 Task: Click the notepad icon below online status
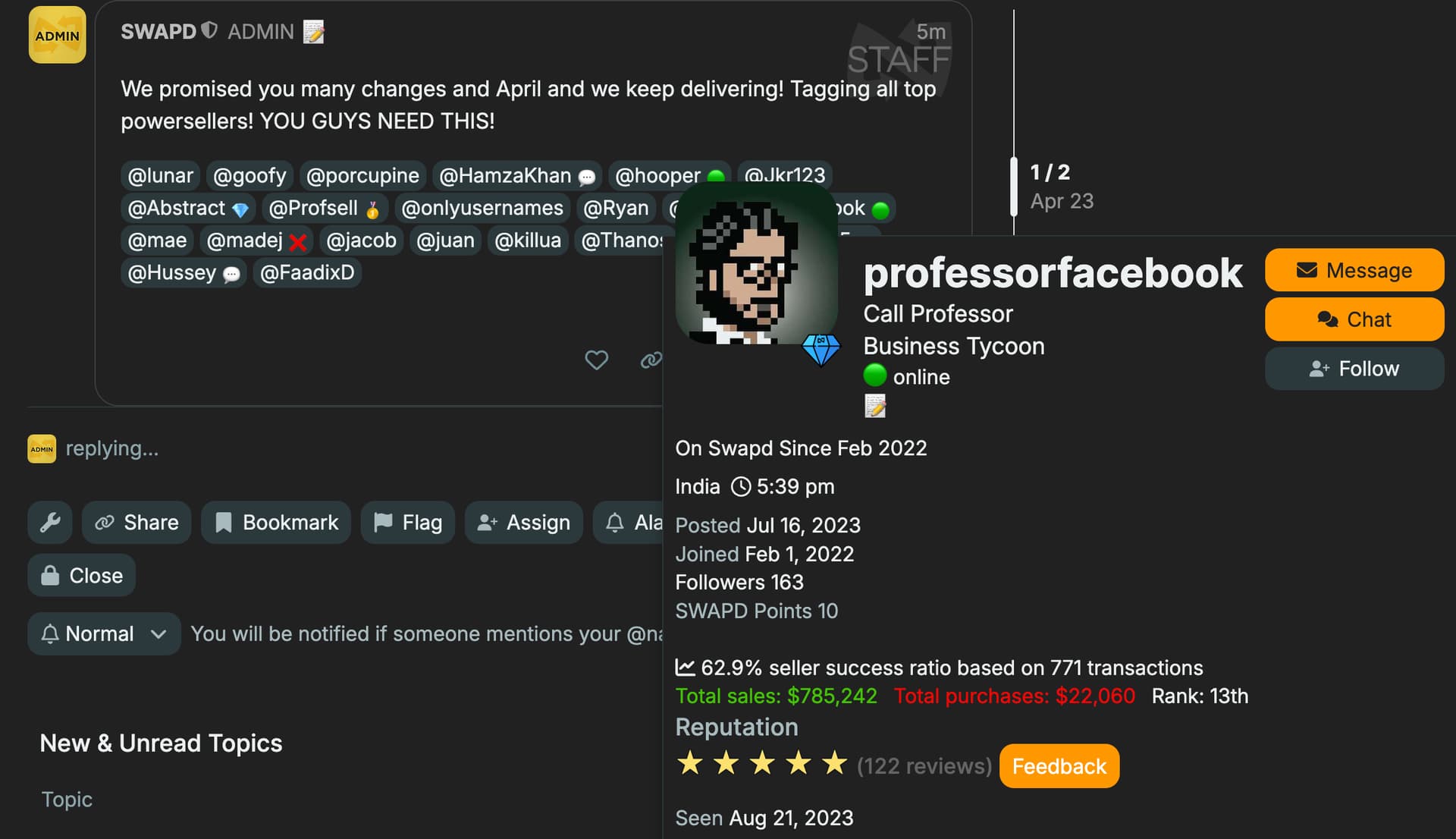pyautogui.click(x=875, y=407)
